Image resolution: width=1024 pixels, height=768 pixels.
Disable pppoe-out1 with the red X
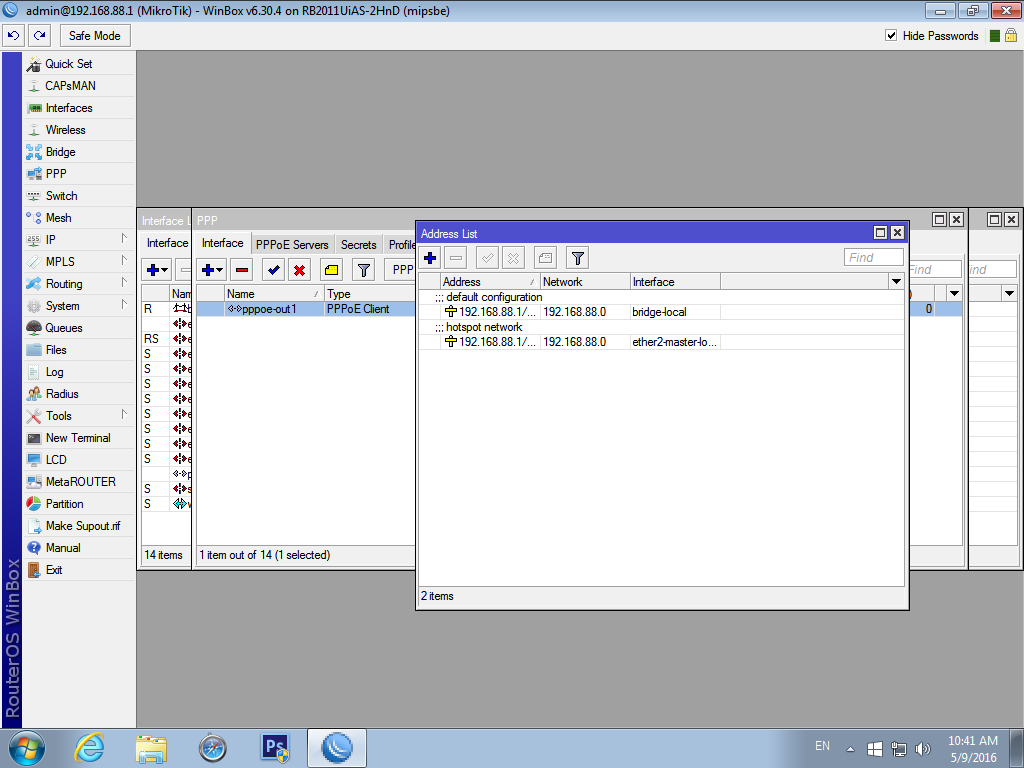299,269
